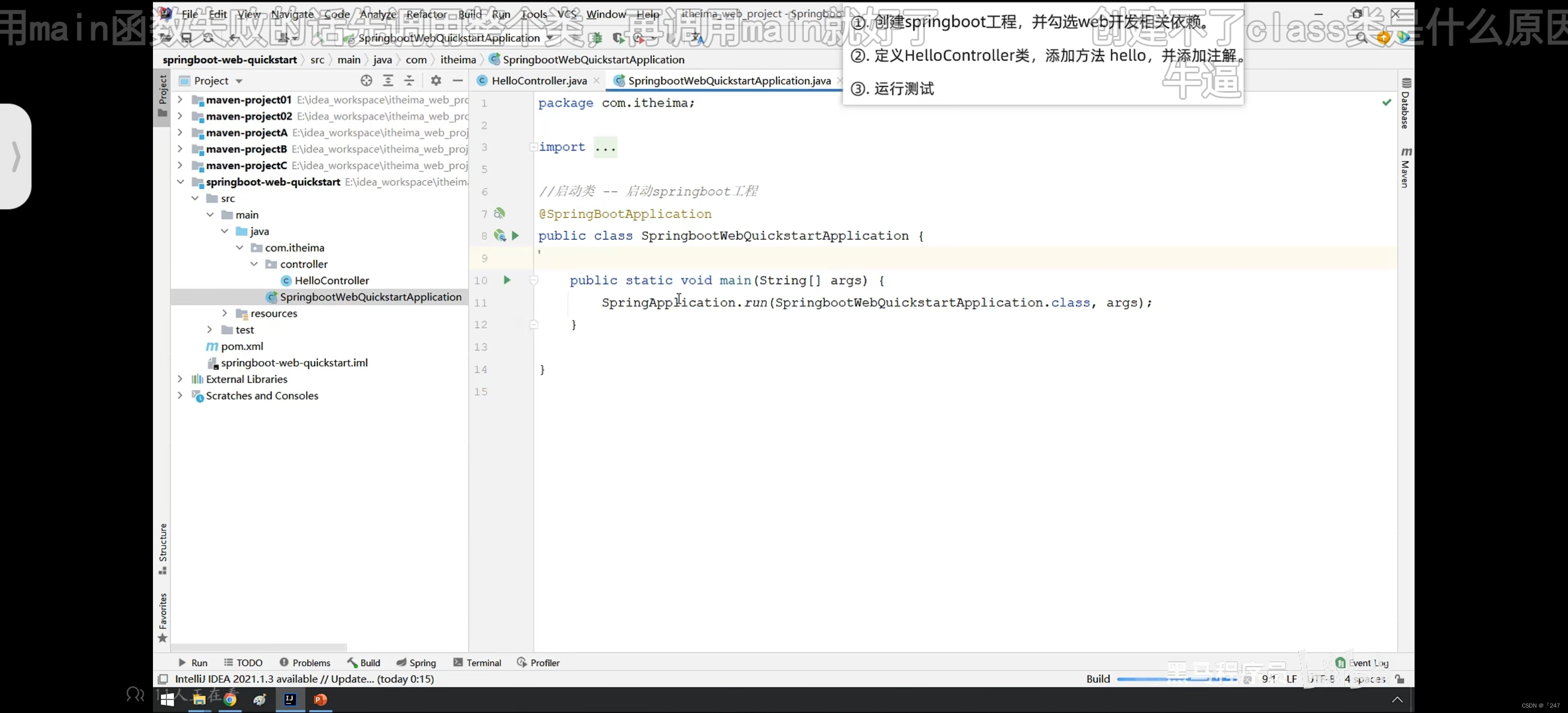The height and width of the screenshot is (713, 1568).
Task: Click the read-only lock icon in status bar
Action: pos(1400,679)
